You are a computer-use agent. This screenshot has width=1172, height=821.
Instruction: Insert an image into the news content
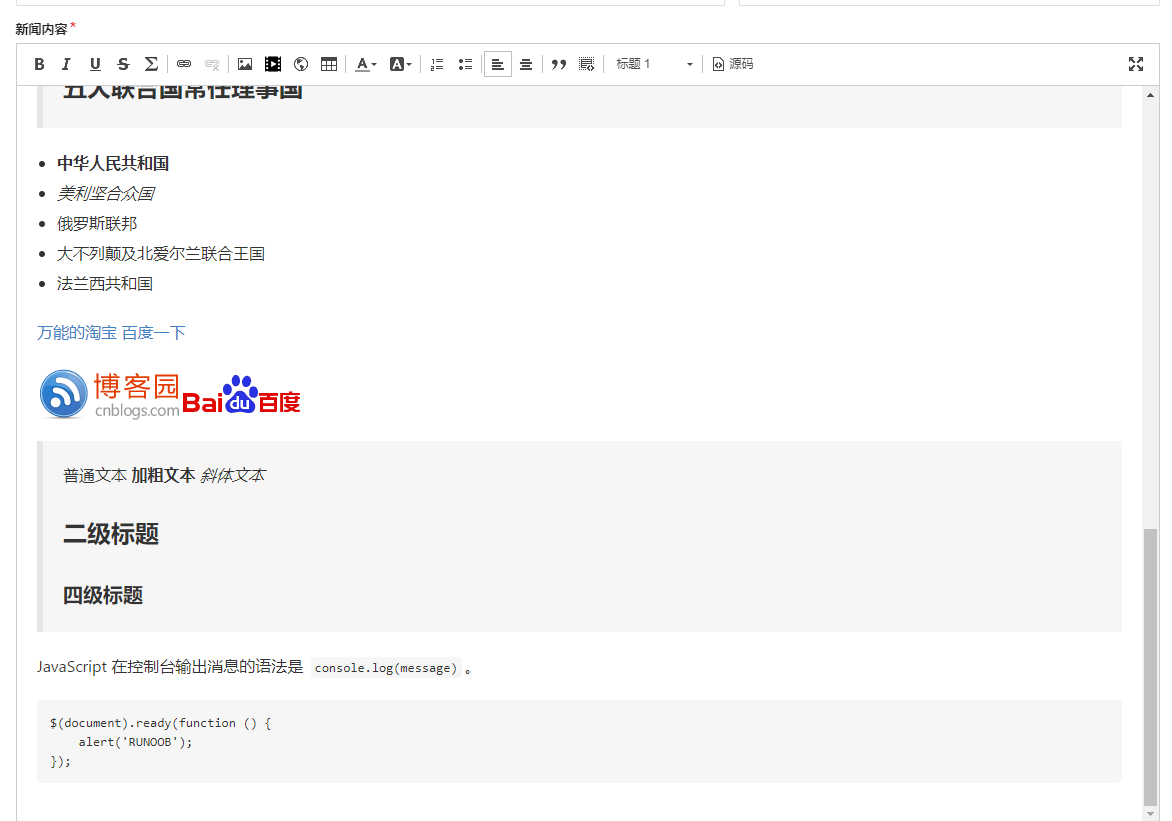245,63
